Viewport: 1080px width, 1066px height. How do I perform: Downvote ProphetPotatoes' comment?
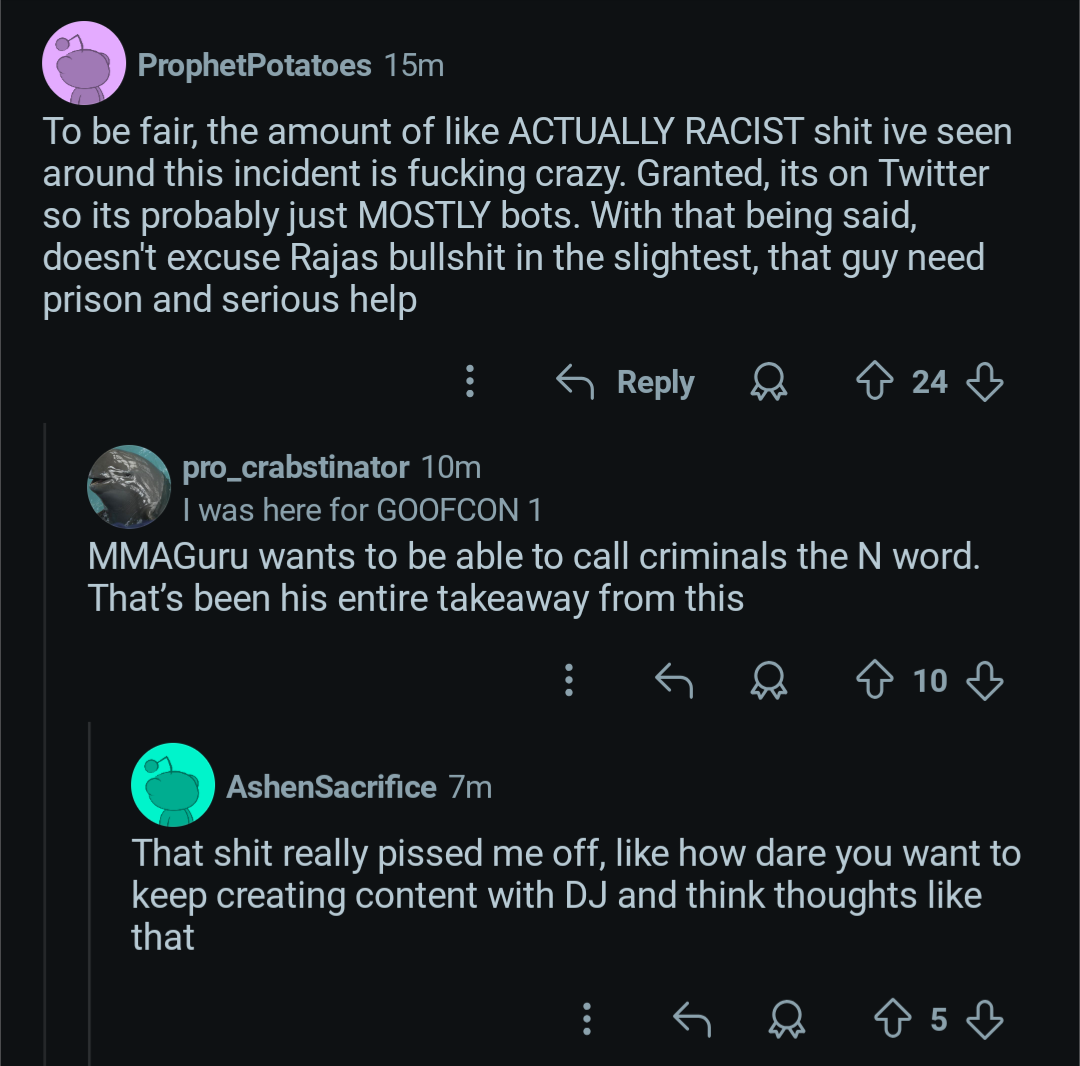985,382
